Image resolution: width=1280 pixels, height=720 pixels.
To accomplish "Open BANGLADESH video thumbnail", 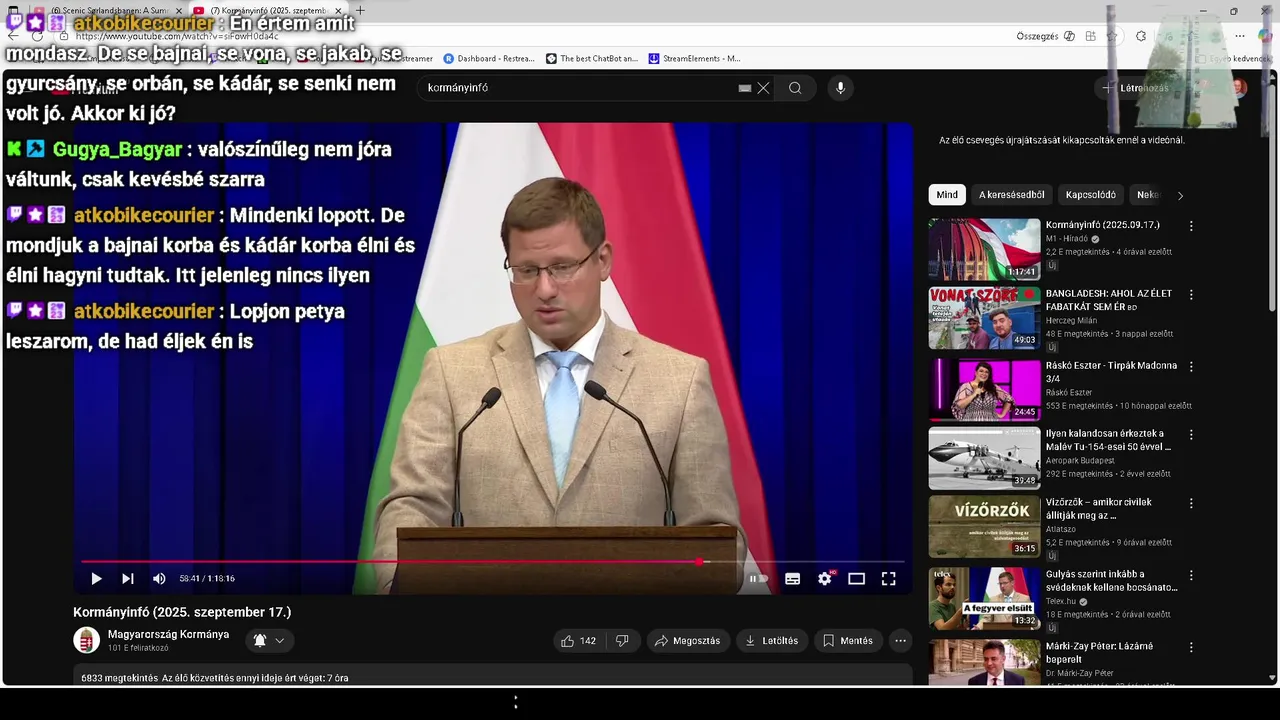I will tap(984, 318).
